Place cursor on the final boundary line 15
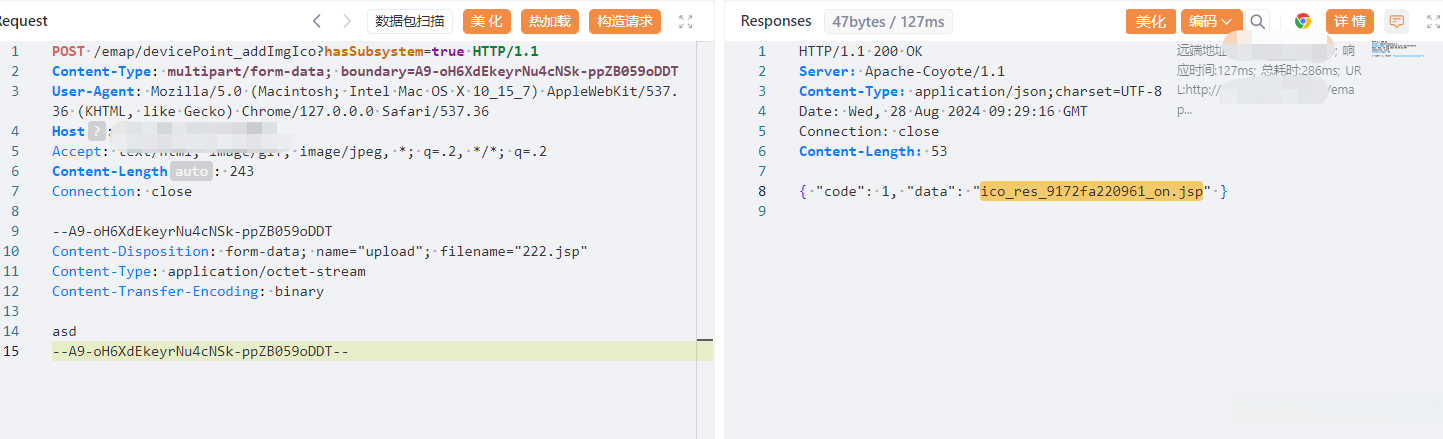 click(x=200, y=351)
